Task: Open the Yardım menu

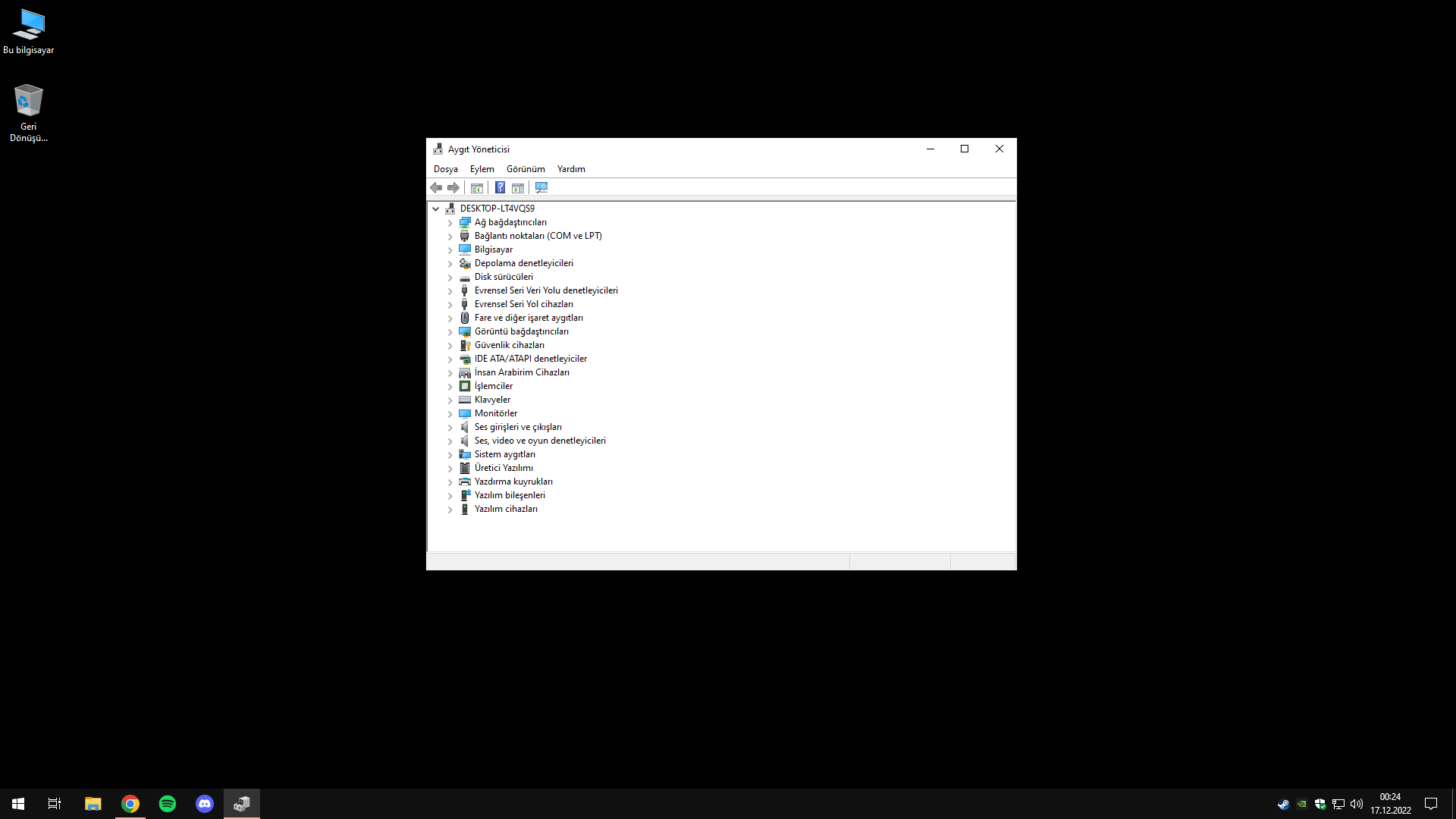Action: tap(571, 169)
